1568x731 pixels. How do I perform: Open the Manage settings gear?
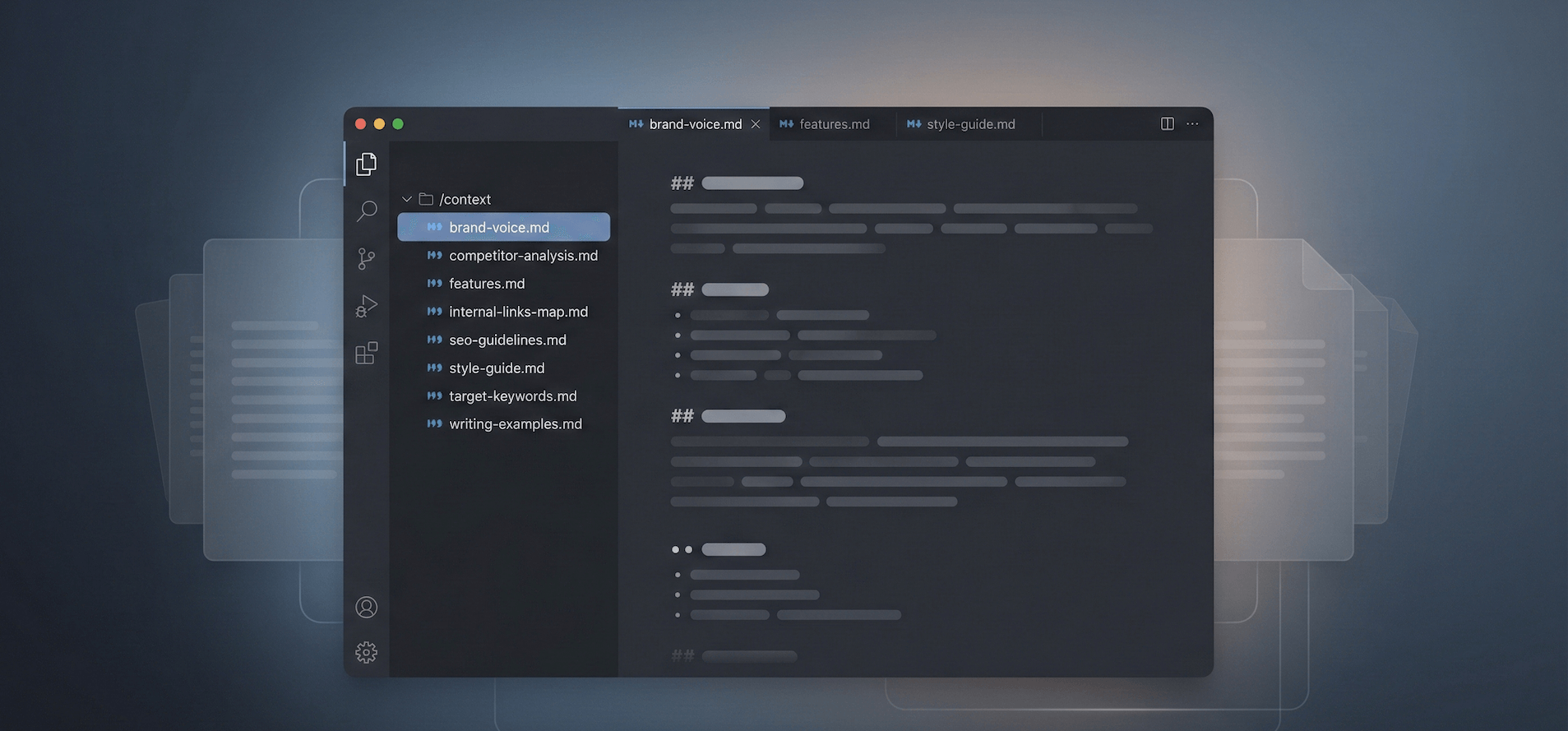pos(367,652)
